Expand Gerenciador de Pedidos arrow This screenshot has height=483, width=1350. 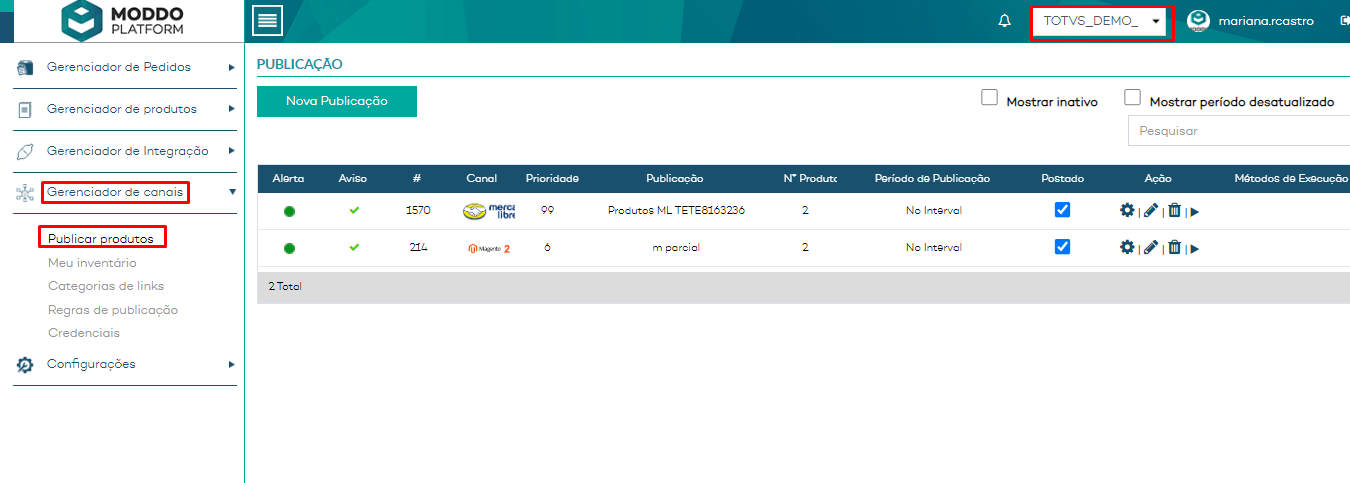tap(231, 68)
